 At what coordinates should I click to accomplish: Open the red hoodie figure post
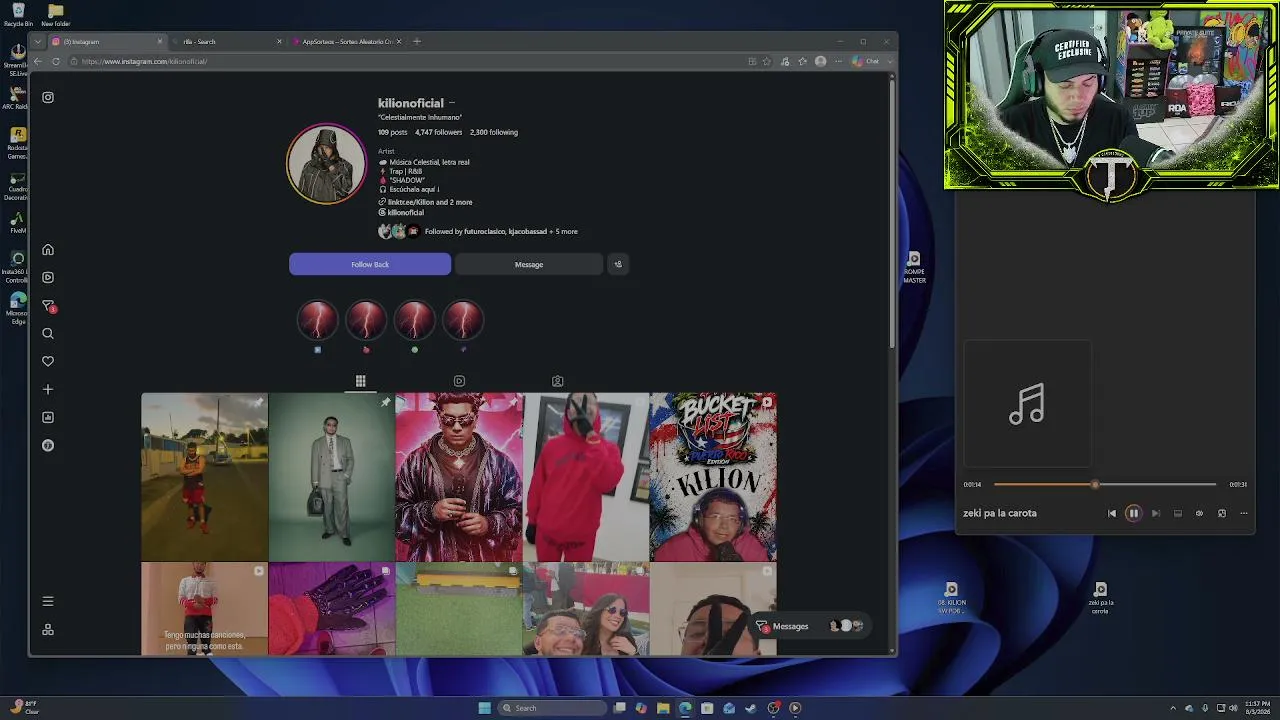point(586,477)
